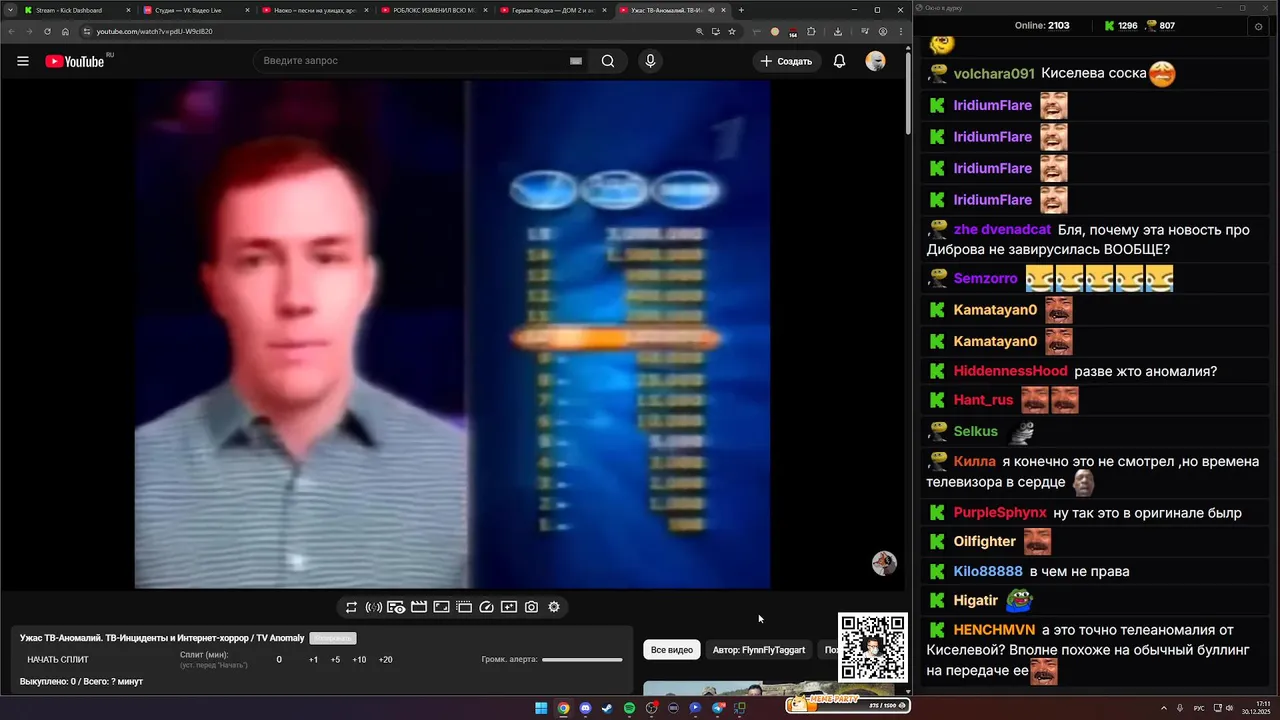Click username Selkus in chat
The width and height of the screenshot is (1280, 720).
point(975,431)
